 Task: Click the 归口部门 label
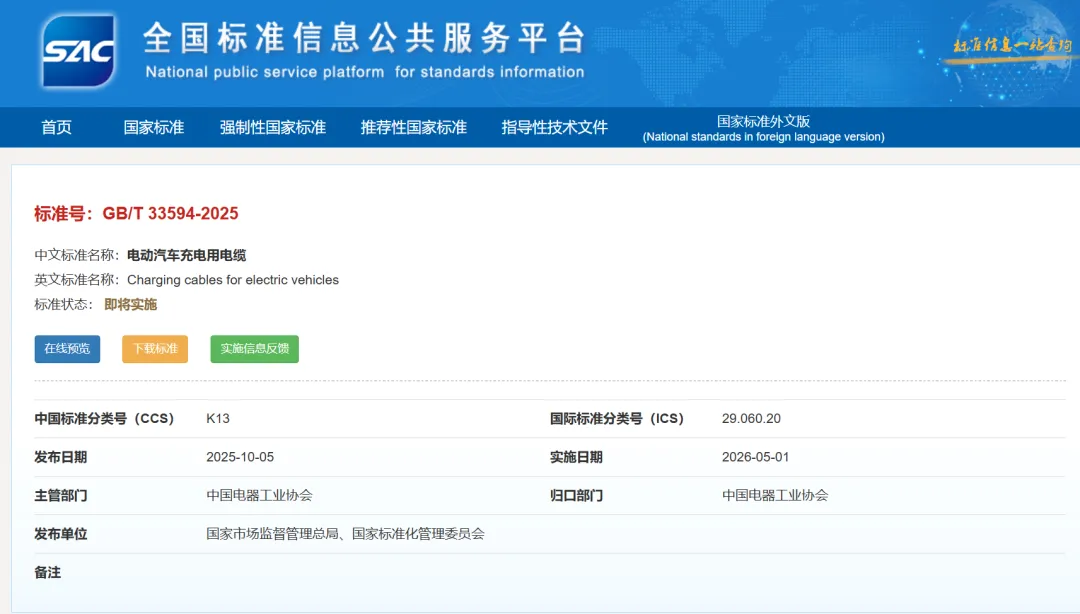coord(577,495)
